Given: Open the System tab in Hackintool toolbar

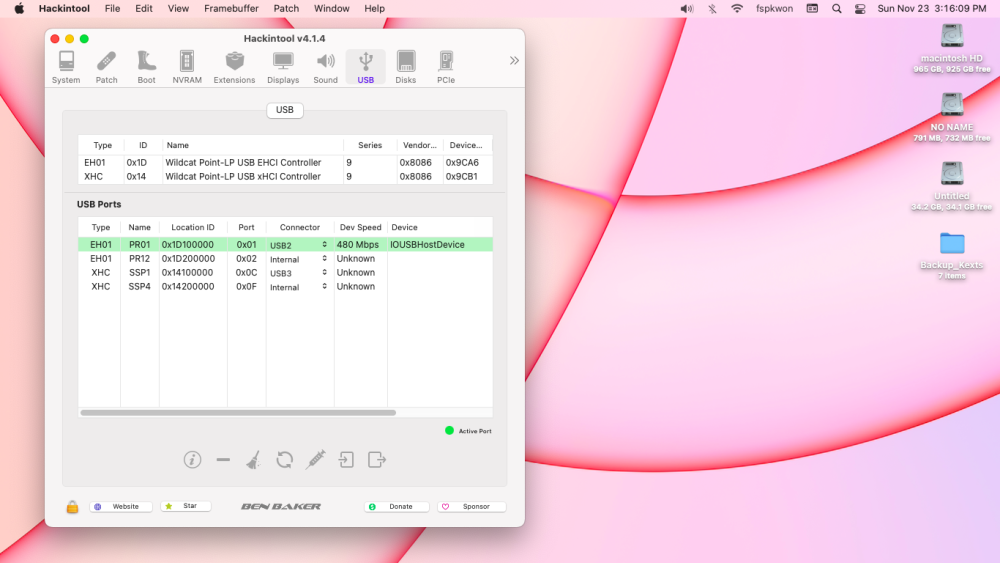Looking at the screenshot, I should pyautogui.click(x=66, y=67).
